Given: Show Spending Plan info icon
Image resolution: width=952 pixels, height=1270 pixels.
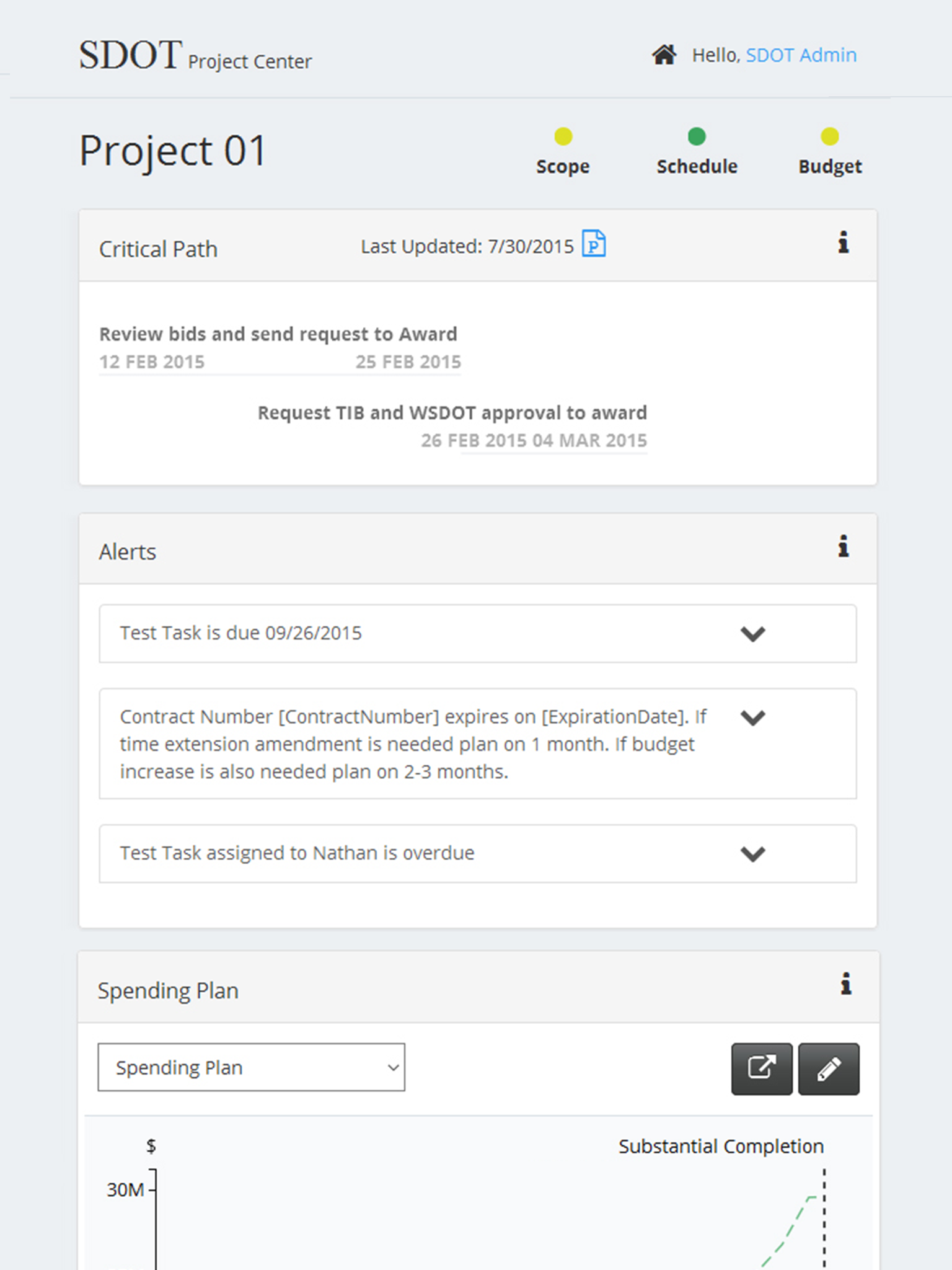Looking at the screenshot, I should 845,984.
